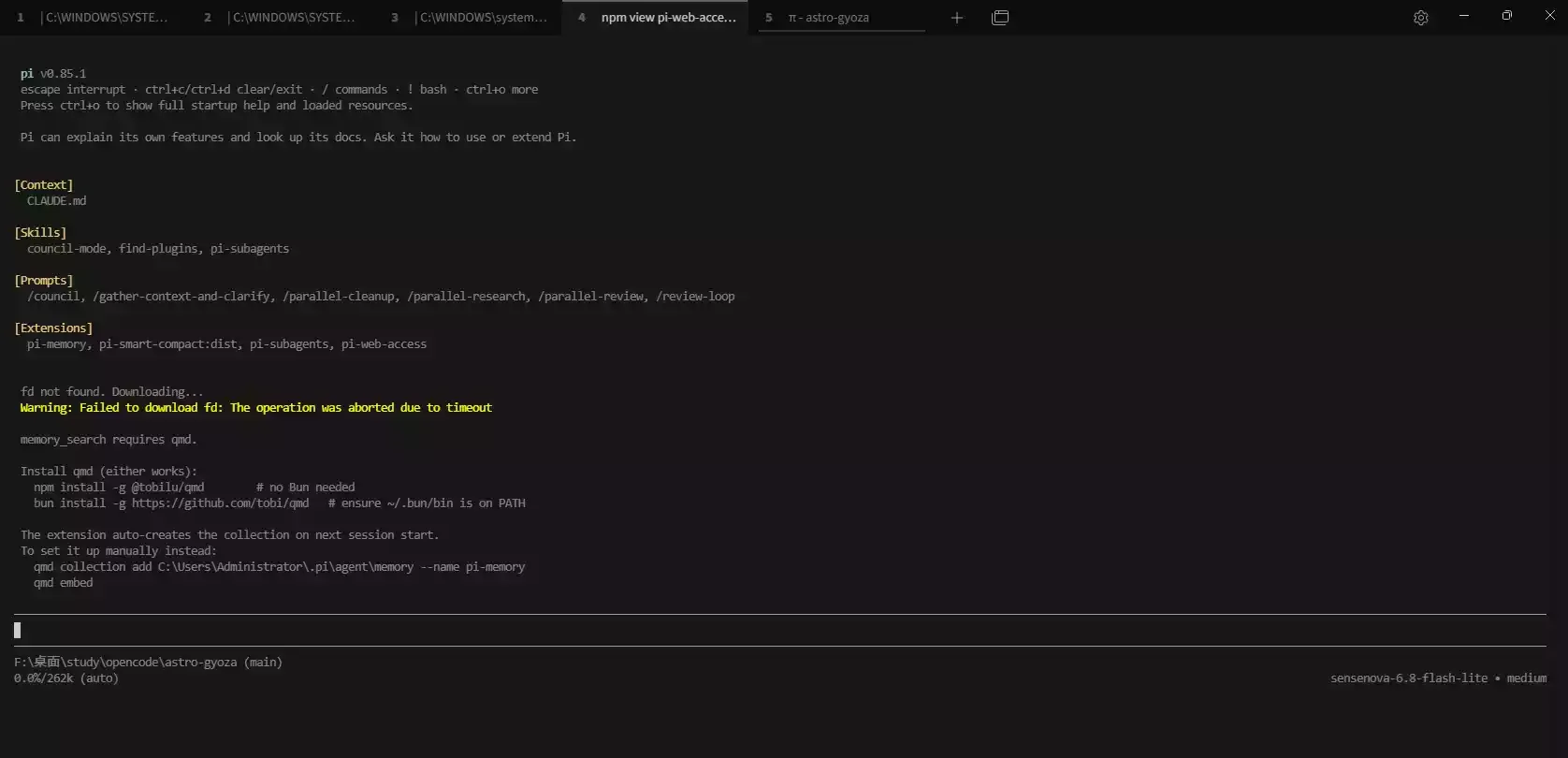Close the terminal window

(1549, 16)
